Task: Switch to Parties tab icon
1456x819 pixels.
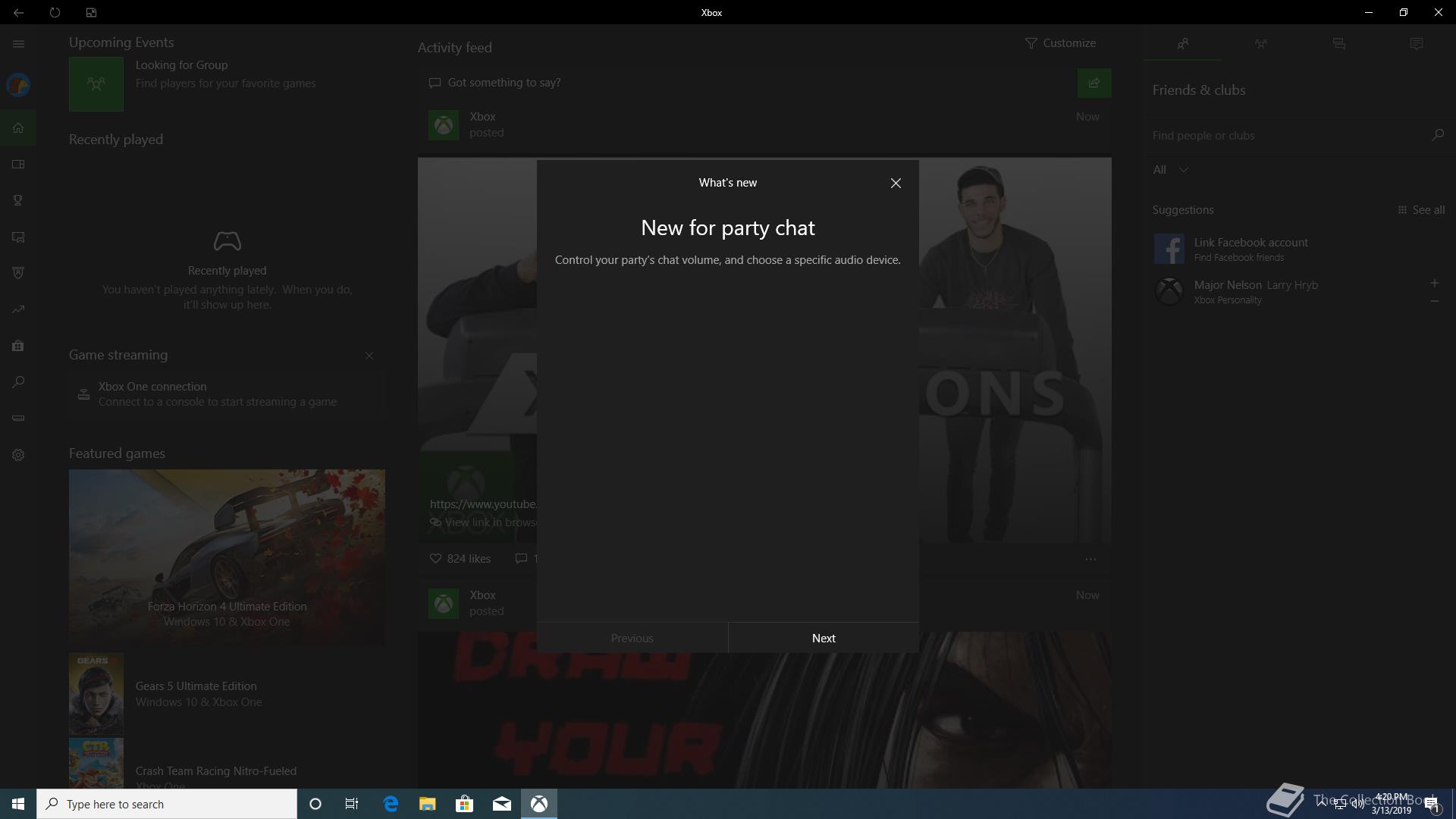Action: tap(1260, 44)
